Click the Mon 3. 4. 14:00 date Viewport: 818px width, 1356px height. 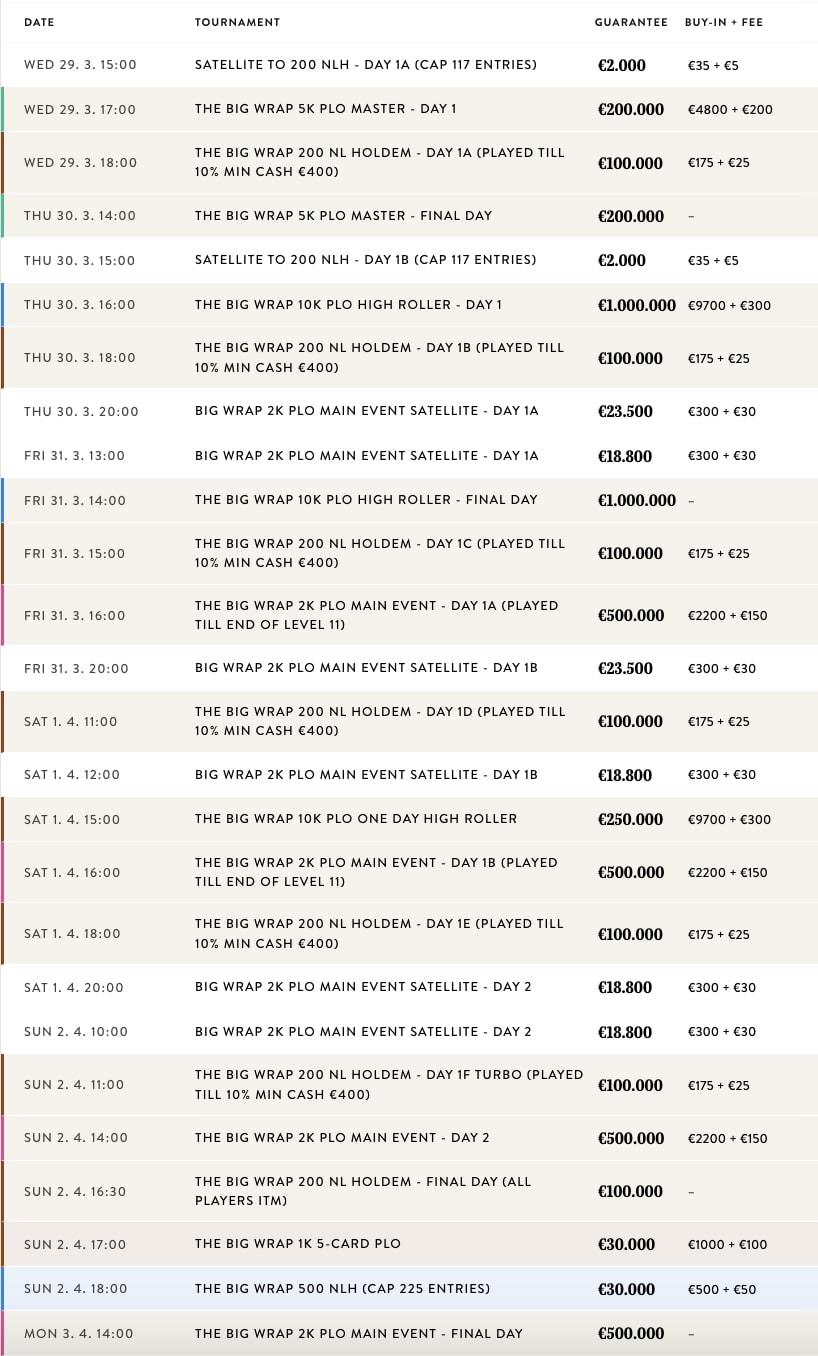[78, 1333]
